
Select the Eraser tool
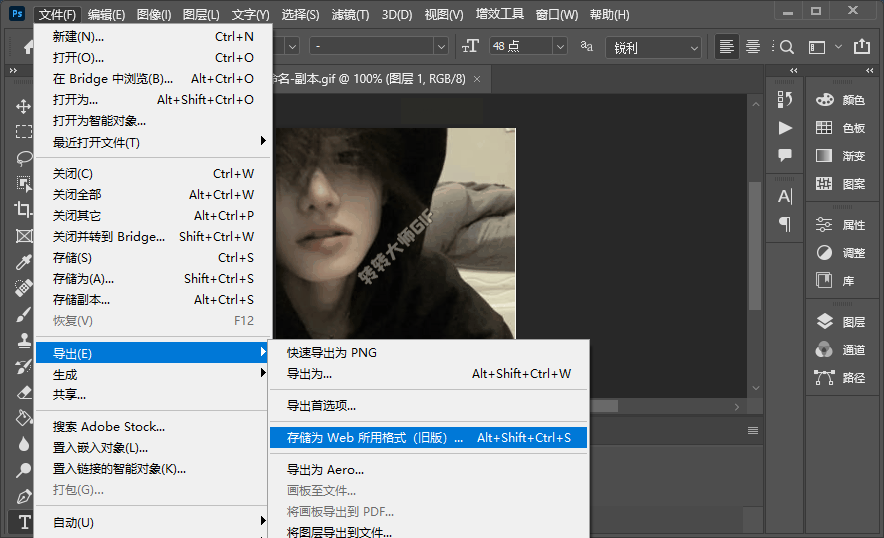pyautogui.click(x=23, y=392)
